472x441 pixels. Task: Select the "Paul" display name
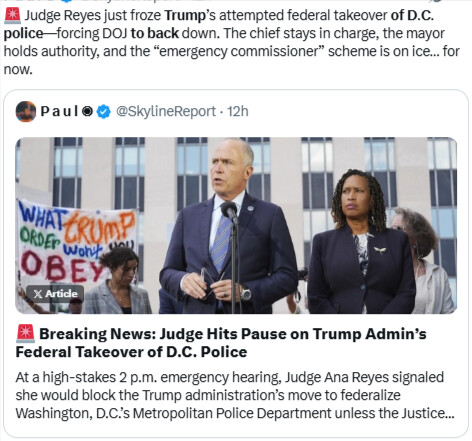59,111
